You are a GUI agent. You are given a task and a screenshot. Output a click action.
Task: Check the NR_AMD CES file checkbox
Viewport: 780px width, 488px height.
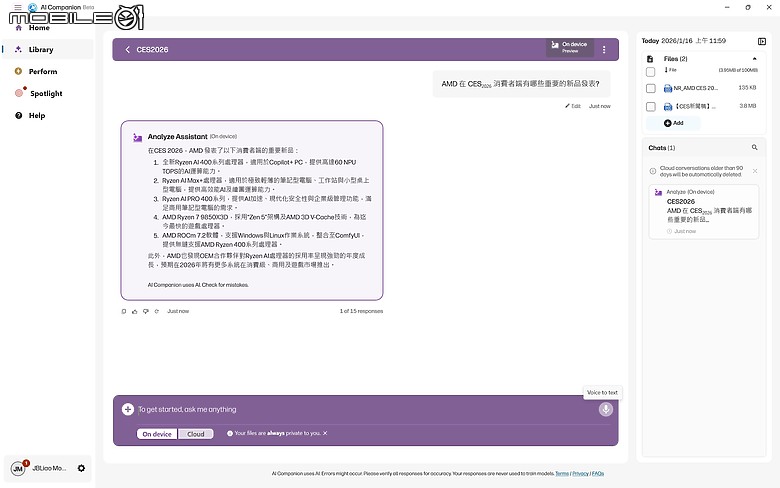650,88
